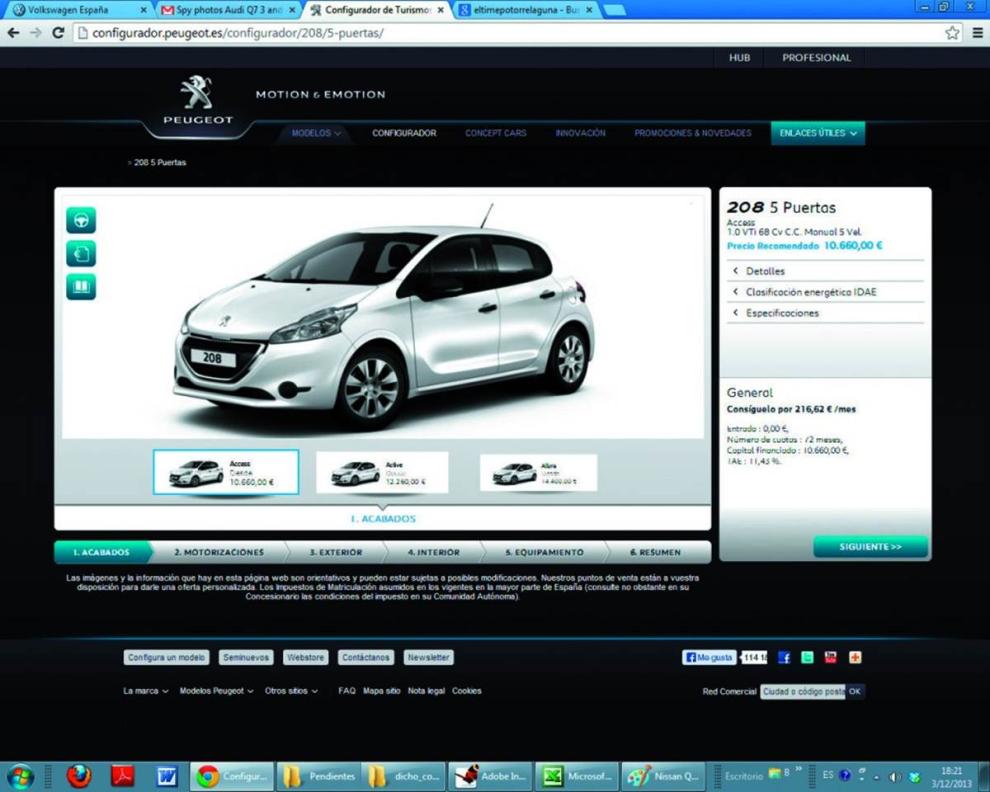Open the Modelos Peugeot footer dropdown

pos(217,691)
